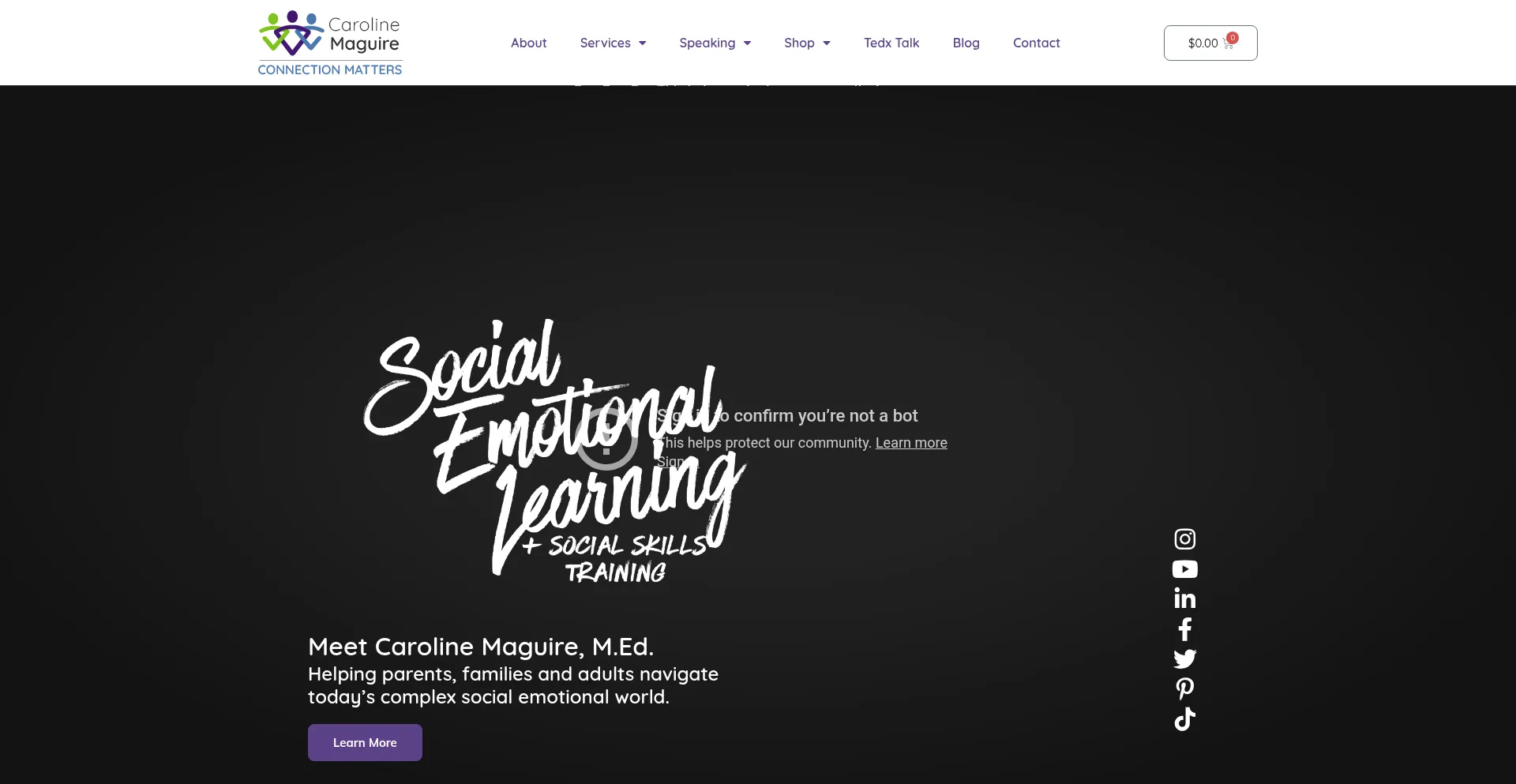Viewport: 1516px width, 784px height.
Task: Visit the LinkedIn page icon
Action: coord(1184,598)
